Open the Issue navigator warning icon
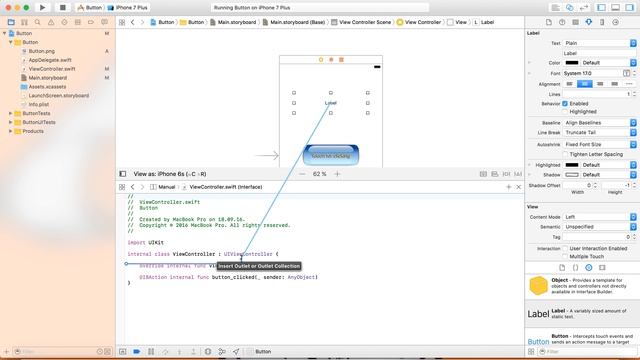Viewport: 640px width, 360px height. click(x=51, y=22)
